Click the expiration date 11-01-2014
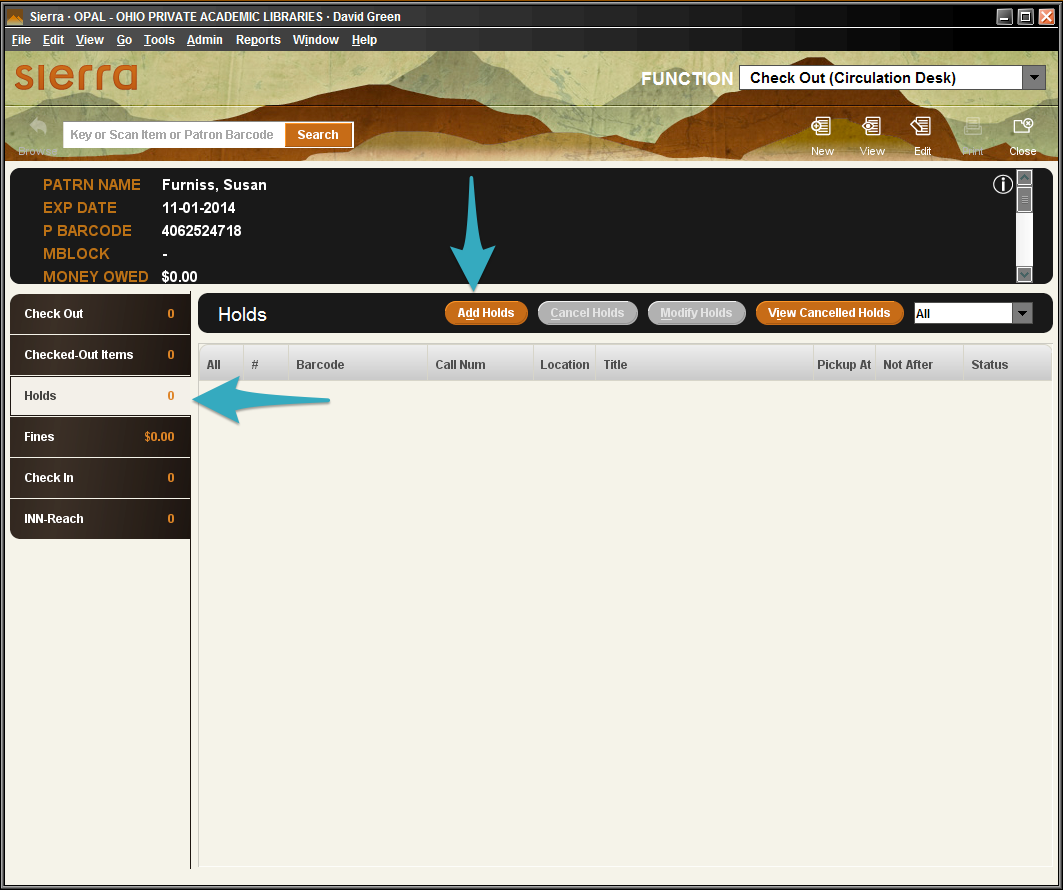 (x=199, y=208)
